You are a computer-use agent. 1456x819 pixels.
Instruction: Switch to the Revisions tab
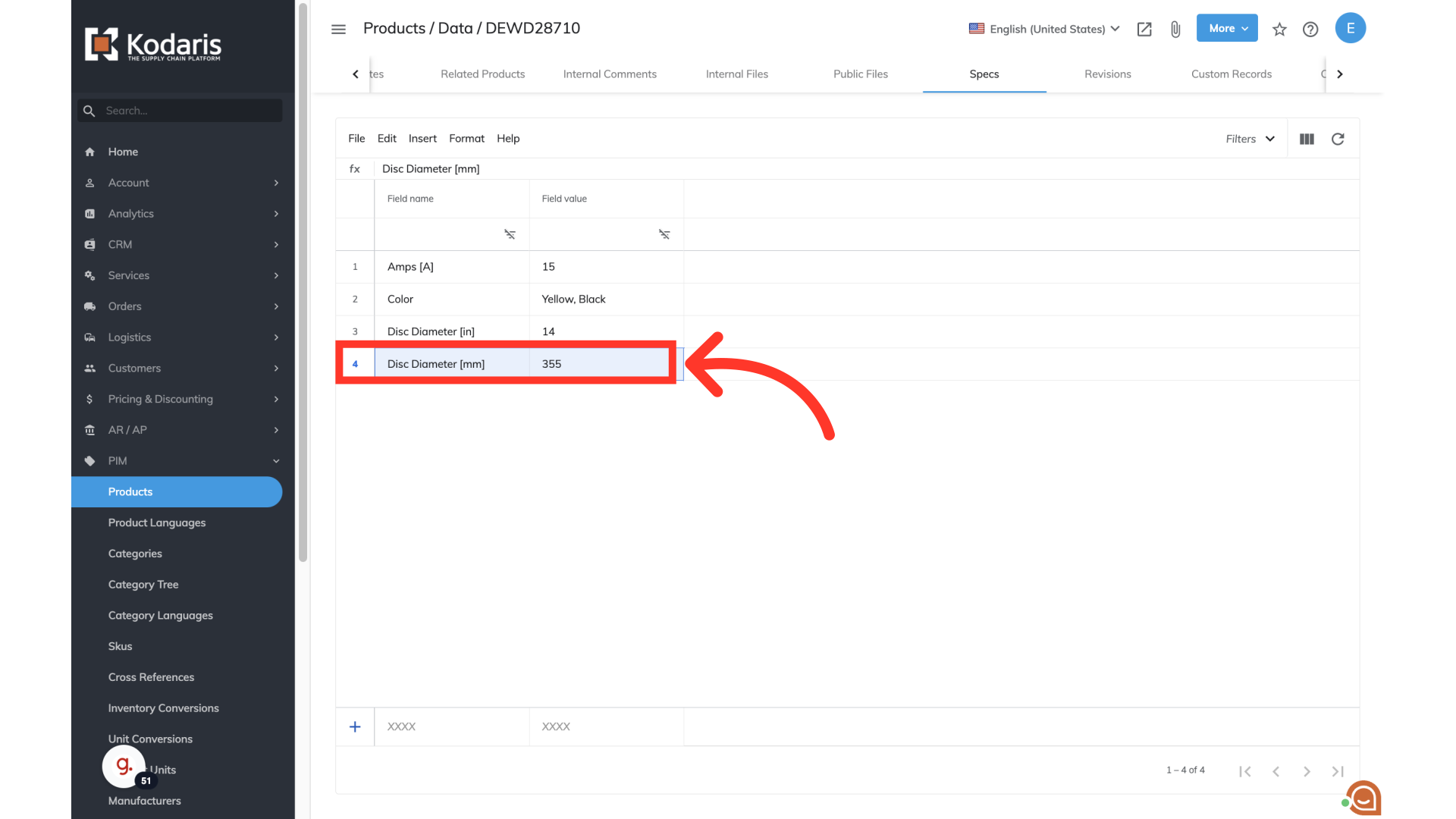tap(1107, 74)
